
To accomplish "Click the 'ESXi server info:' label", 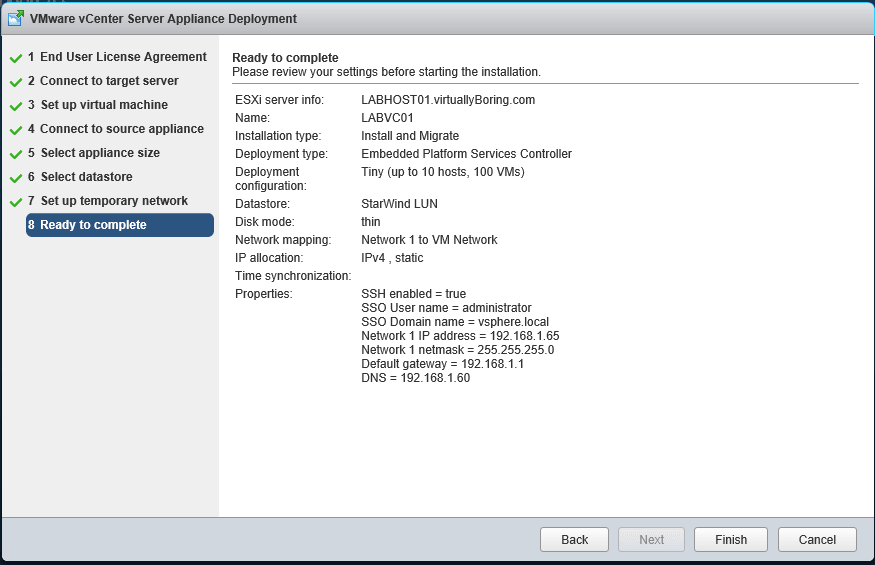I will pos(279,100).
